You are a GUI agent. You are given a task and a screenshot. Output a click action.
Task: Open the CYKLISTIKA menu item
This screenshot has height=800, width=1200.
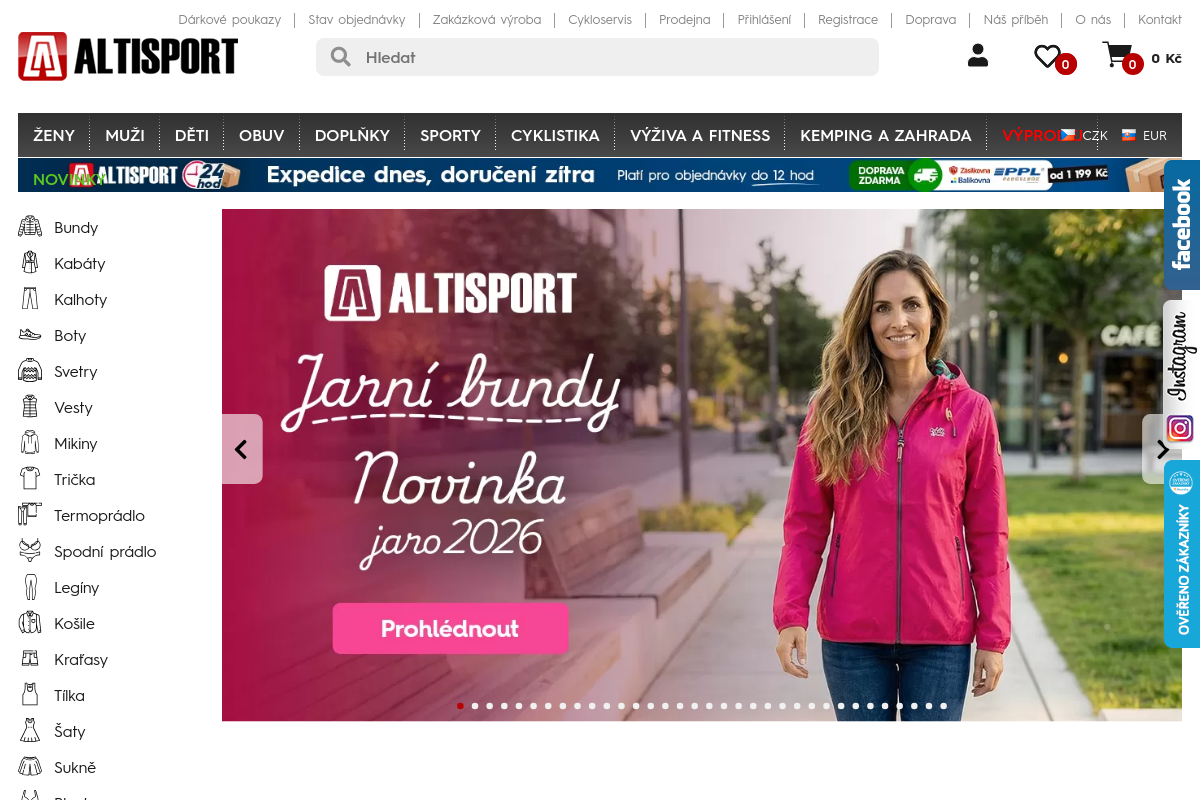pos(555,135)
